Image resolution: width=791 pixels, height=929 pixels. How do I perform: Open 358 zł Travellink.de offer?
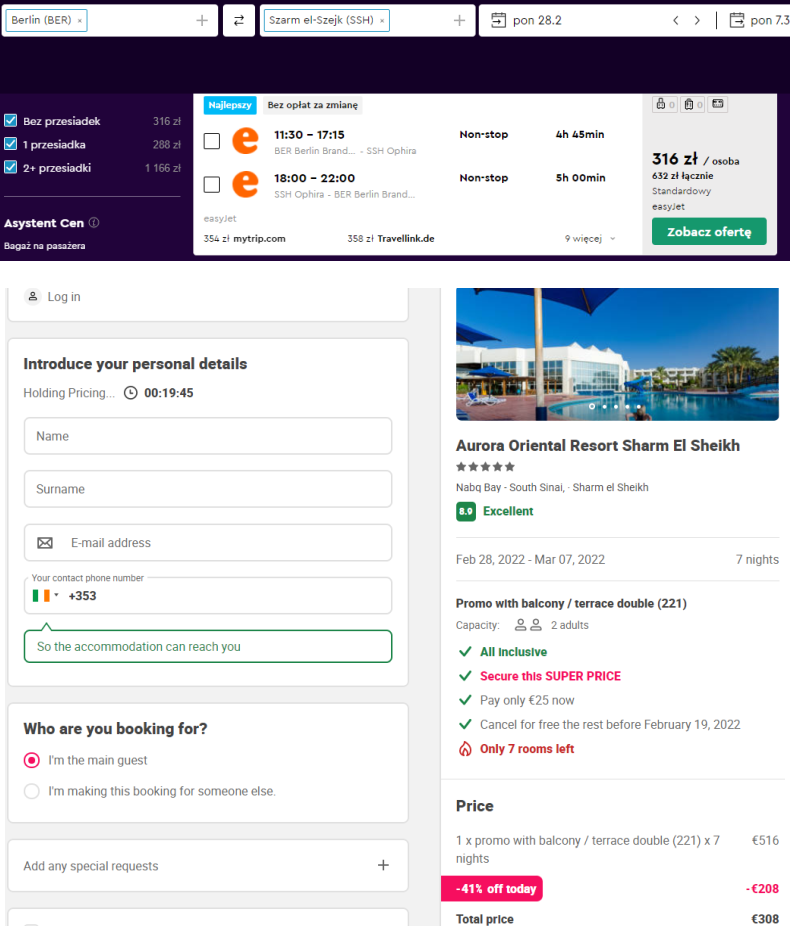pyautogui.click(x=390, y=238)
